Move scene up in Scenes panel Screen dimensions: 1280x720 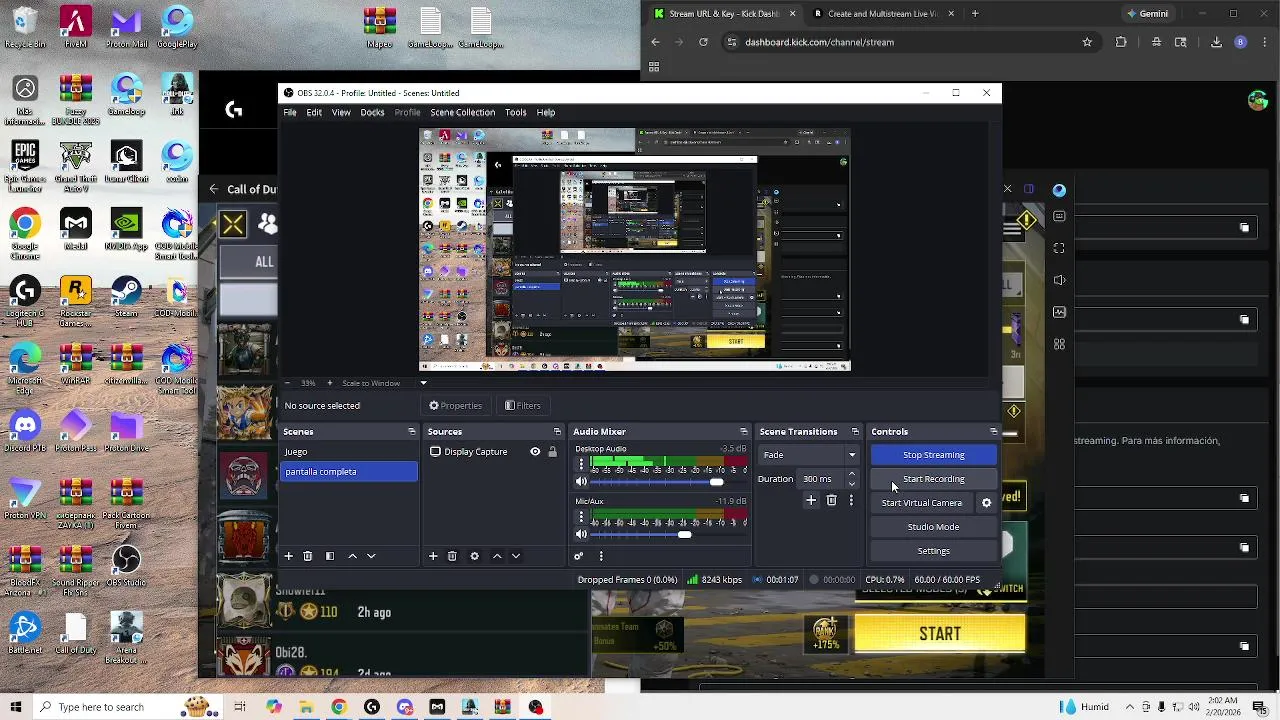click(352, 556)
